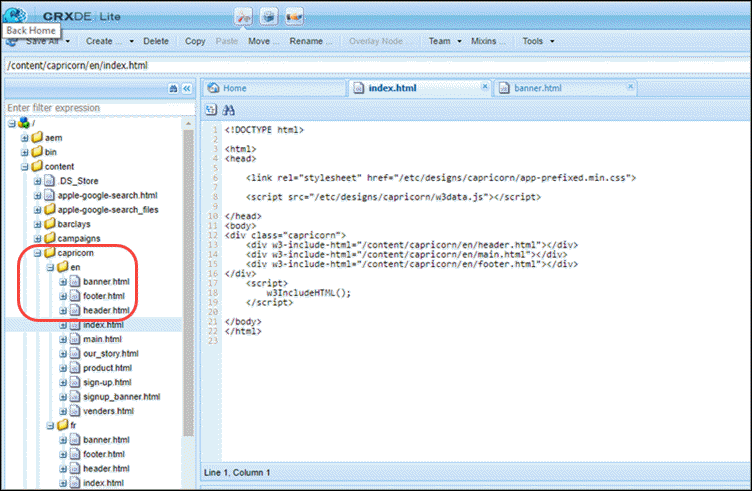Open the Create dropdown arrow
The image size is (752, 491).
[x=131, y=41]
